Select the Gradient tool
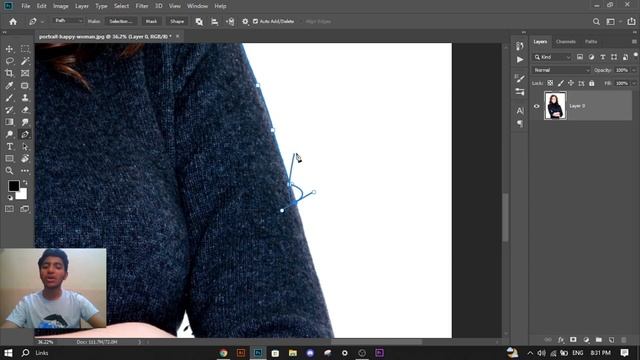This screenshot has height=360, width=640. pyautogui.click(x=9, y=122)
